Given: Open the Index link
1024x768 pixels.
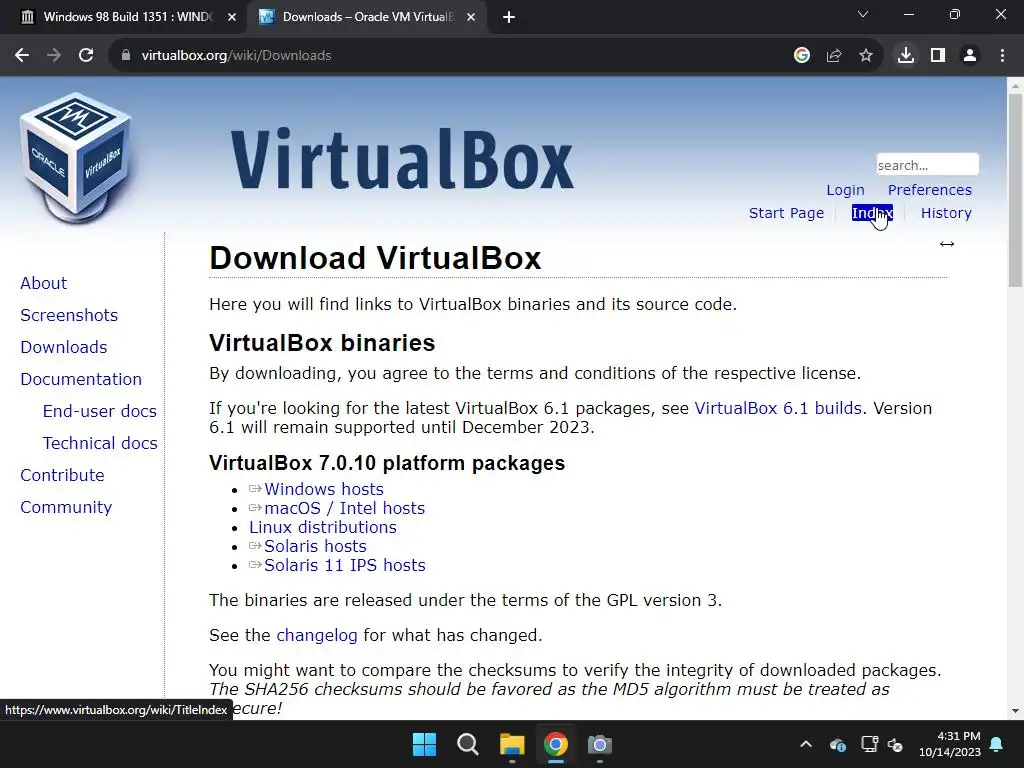Looking at the screenshot, I should 872,213.
